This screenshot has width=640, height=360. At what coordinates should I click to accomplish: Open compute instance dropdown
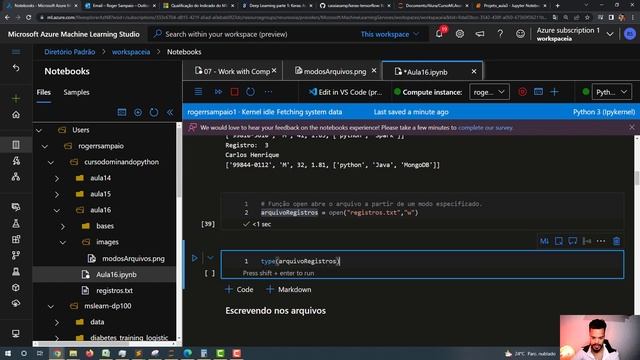pos(489,92)
